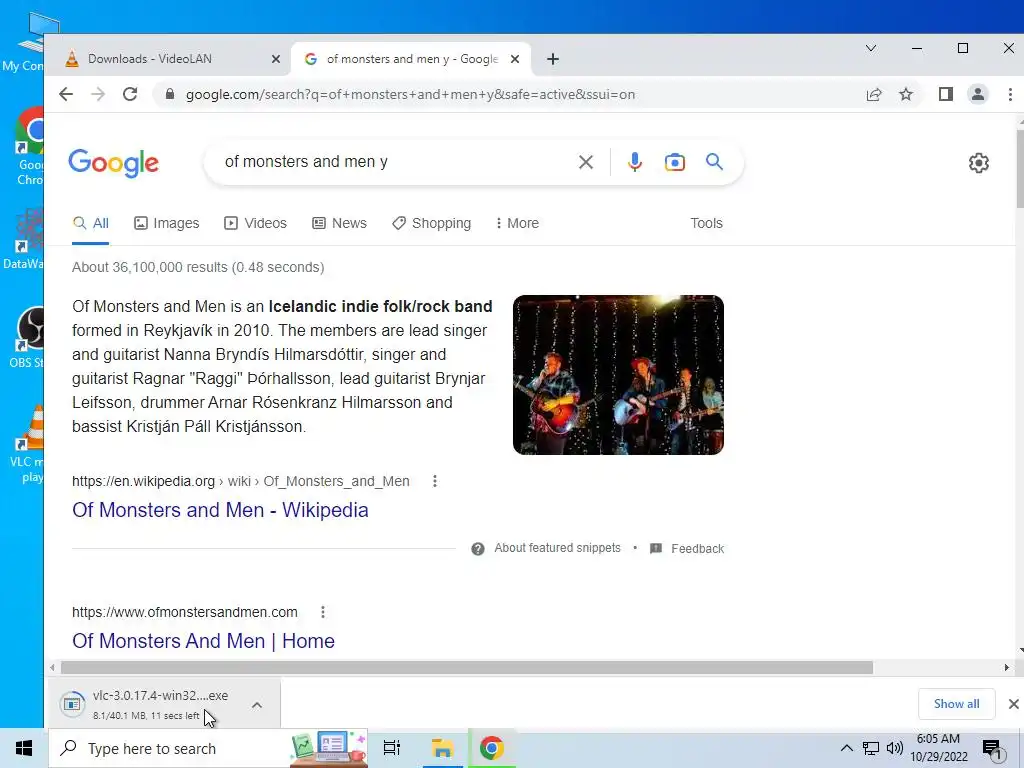Open the en.wikipedia.org result URL
1024x768 pixels.
pyautogui.click(x=241, y=481)
